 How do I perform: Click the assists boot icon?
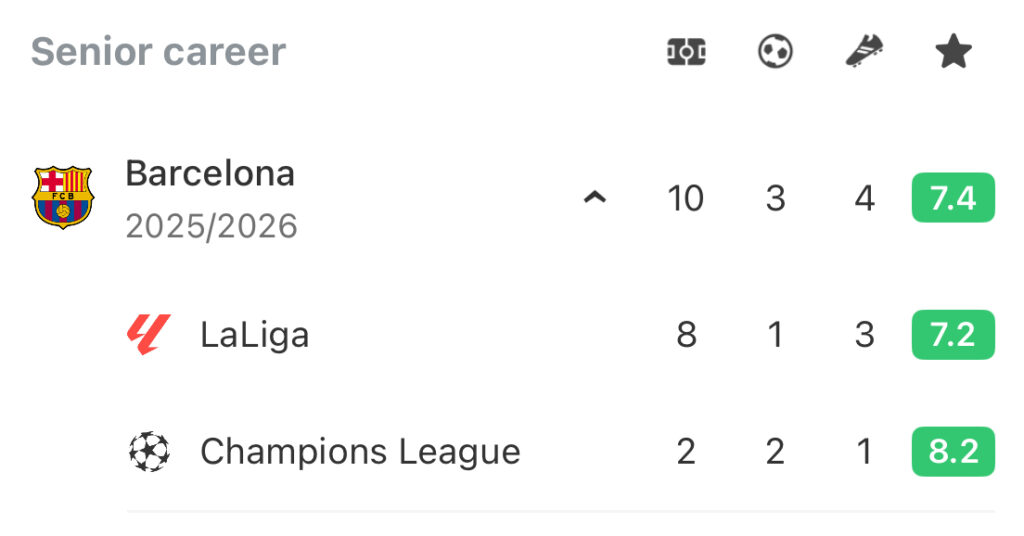click(864, 52)
